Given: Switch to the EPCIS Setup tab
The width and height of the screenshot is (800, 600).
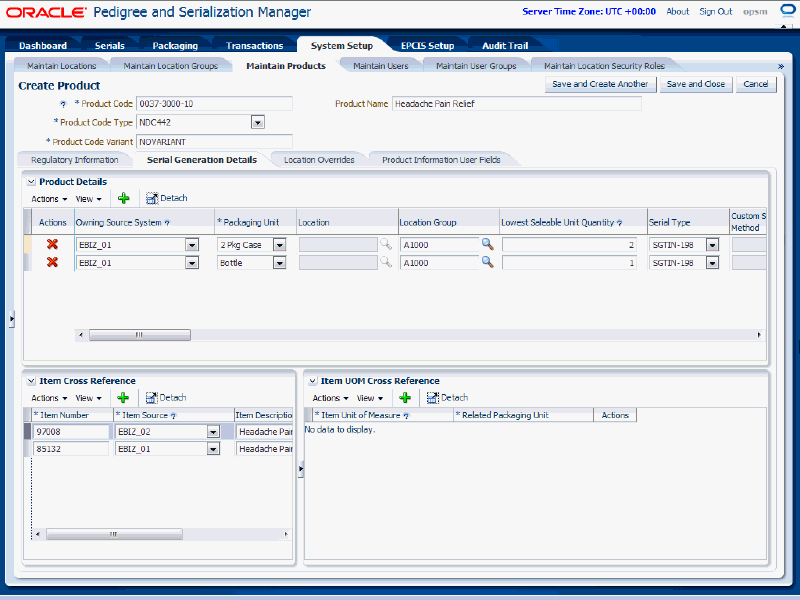Looking at the screenshot, I should click(428, 45).
